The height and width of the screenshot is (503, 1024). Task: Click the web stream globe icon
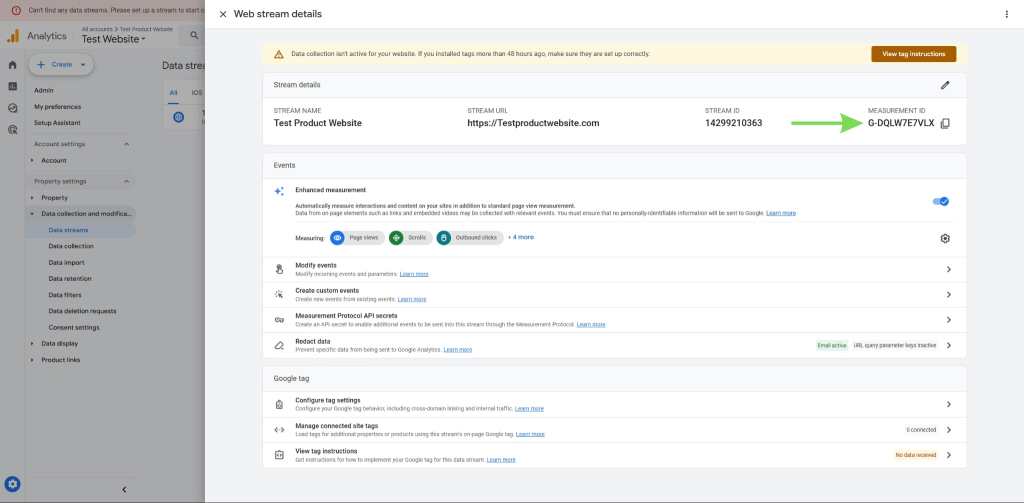point(178,117)
